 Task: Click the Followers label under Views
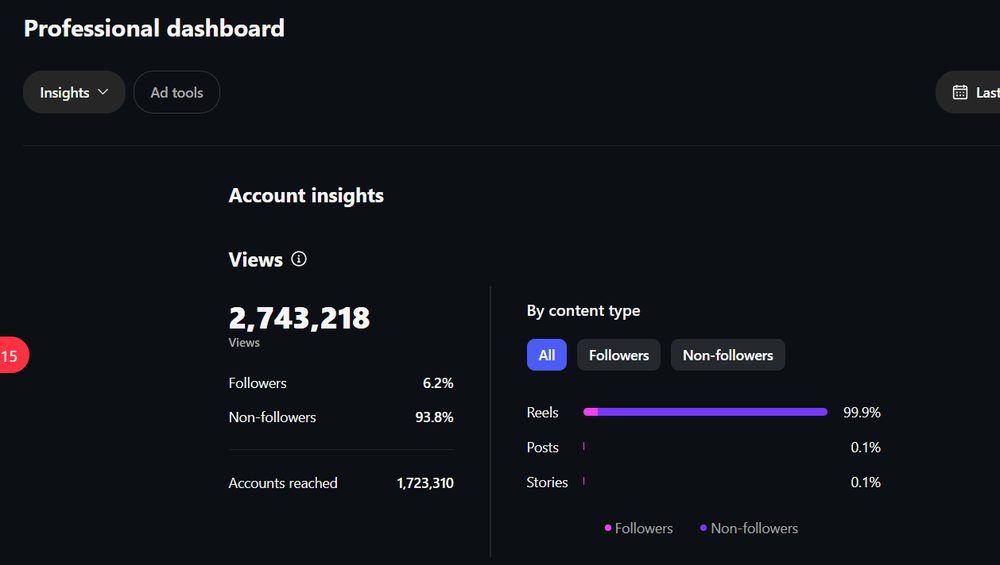(x=258, y=383)
